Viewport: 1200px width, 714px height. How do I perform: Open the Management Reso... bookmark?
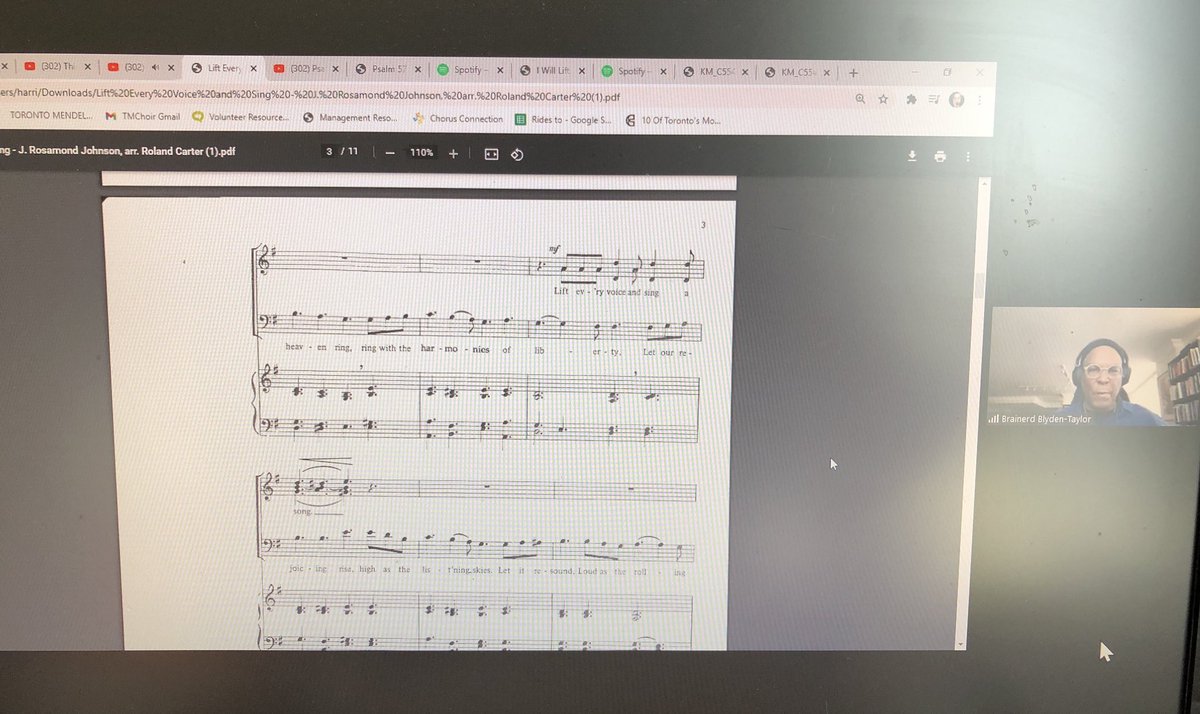(x=350, y=118)
